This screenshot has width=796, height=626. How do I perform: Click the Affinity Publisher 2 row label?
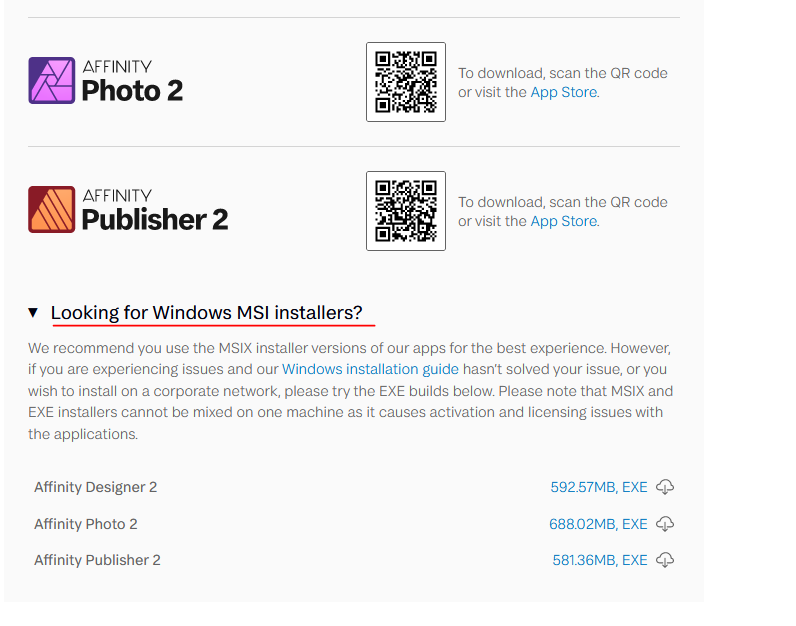click(x=97, y=560)
